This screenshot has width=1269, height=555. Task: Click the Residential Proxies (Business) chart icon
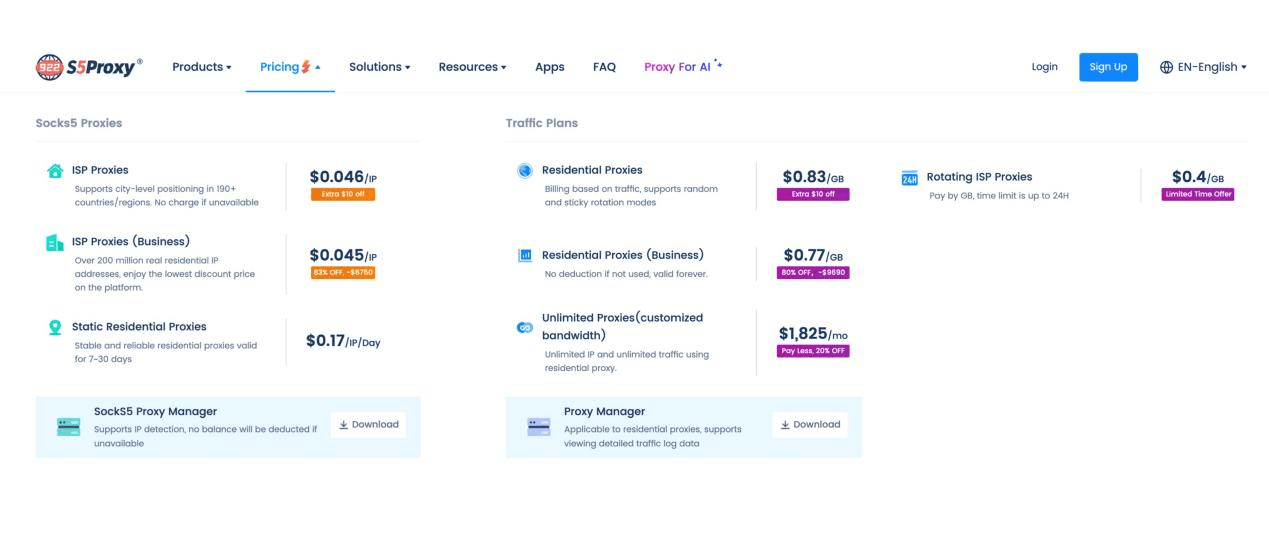[x=525, y=256]
